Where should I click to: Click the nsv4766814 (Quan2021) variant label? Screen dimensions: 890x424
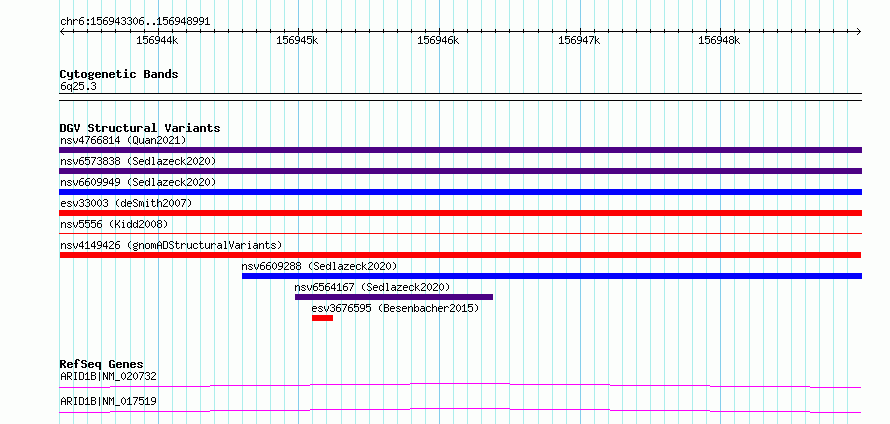tap(123, 140)
